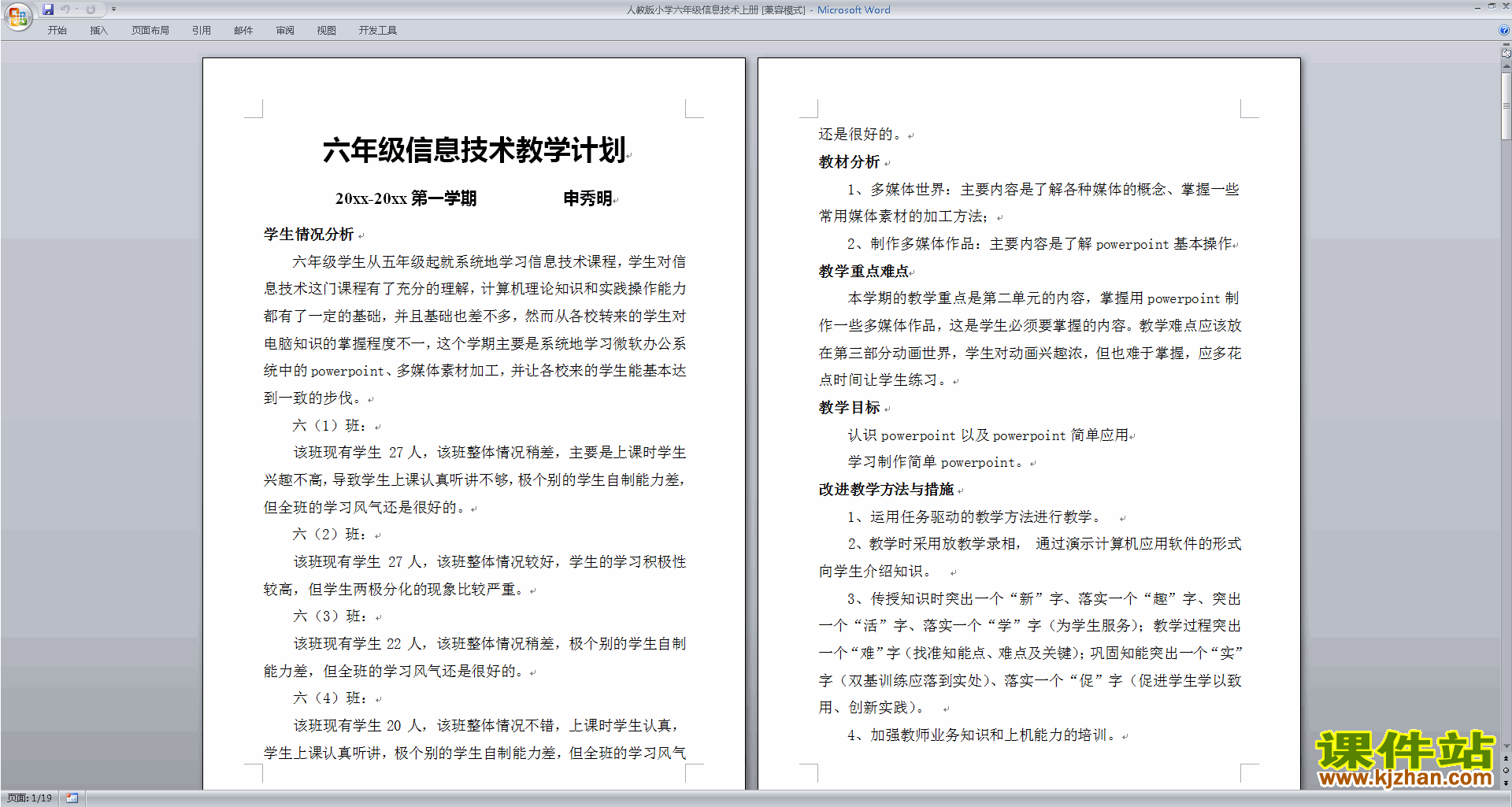Jump to next page with double-down arrow
This screenshot has height=807, width=1512.
coord(1506,783)
